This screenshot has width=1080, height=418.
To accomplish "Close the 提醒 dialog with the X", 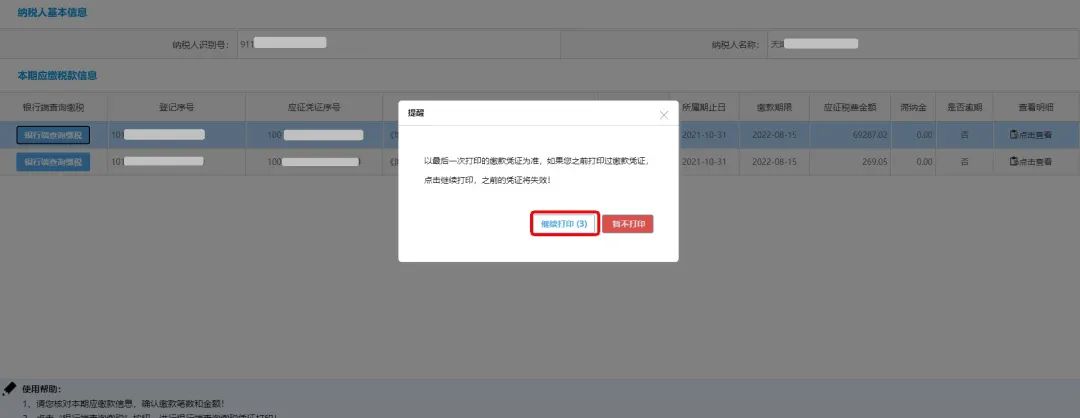I will pyautogui.click(x=663, y=115).
